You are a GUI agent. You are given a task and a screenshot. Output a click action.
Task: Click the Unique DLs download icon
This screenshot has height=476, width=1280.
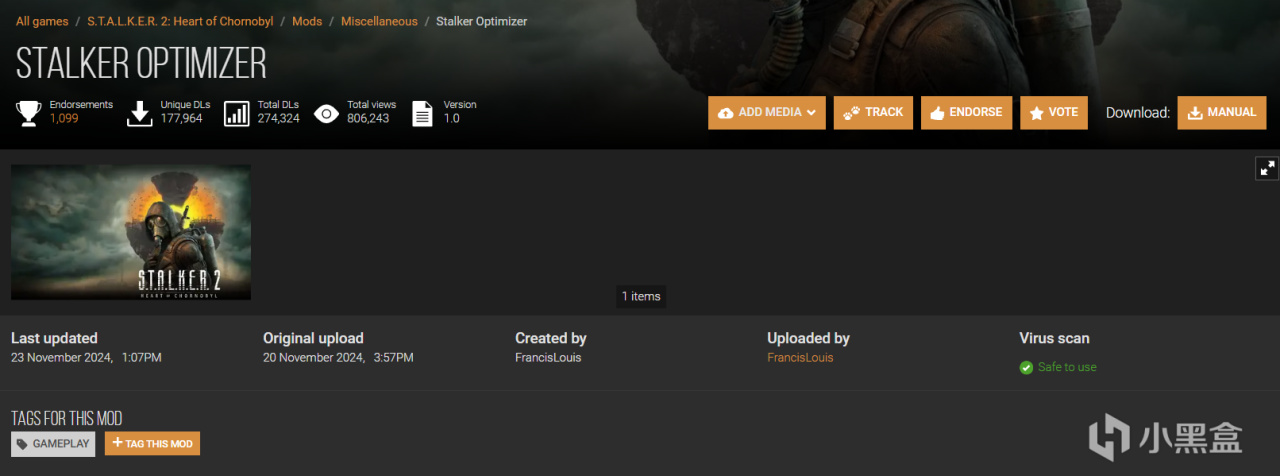140,113
